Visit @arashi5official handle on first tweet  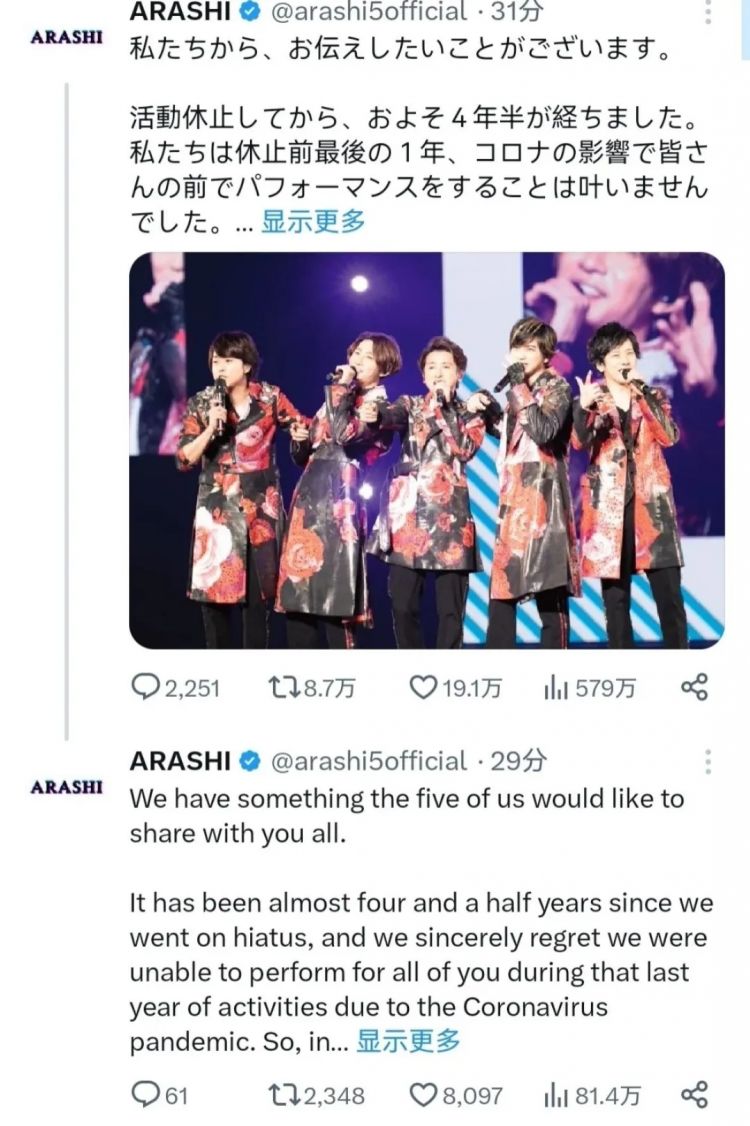[369, 12]
